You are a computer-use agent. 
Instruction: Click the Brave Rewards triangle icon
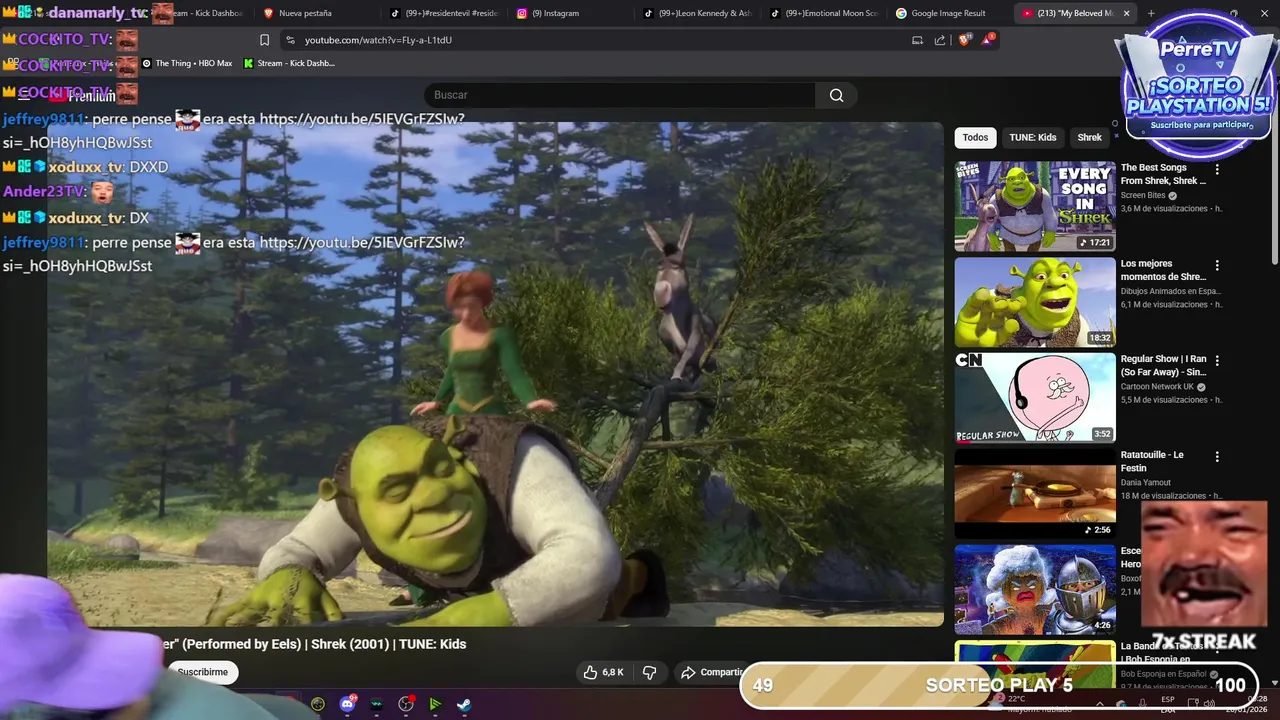pyautogui.click(x=989, y=40)
